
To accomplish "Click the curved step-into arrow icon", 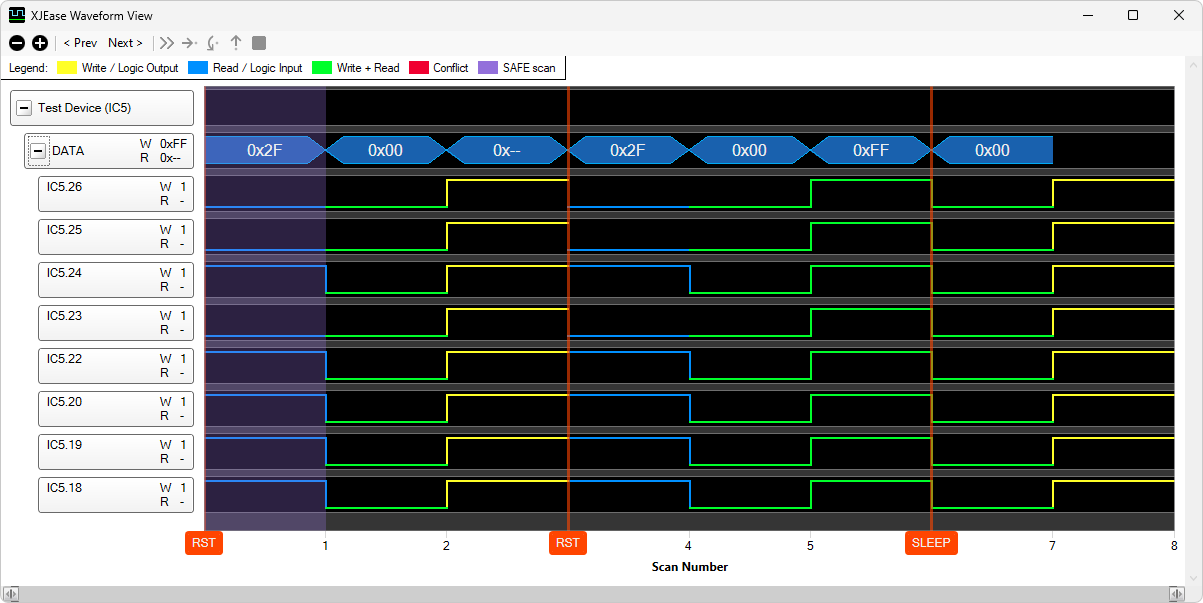I will 212,43.
